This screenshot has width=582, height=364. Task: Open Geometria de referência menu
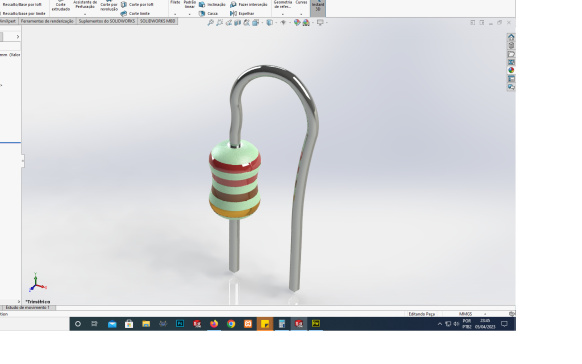[283, 4]
